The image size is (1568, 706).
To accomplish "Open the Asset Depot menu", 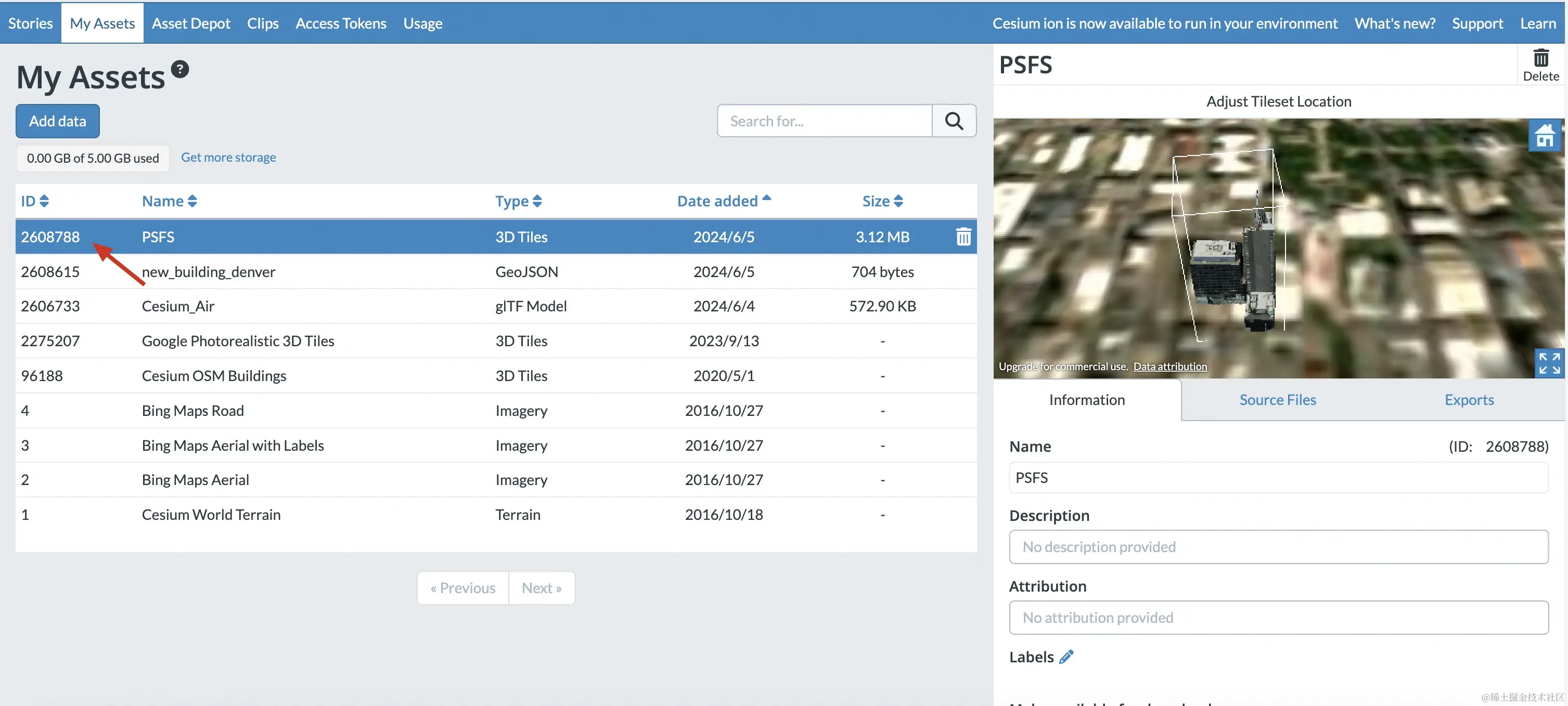I will pos(190,23).
